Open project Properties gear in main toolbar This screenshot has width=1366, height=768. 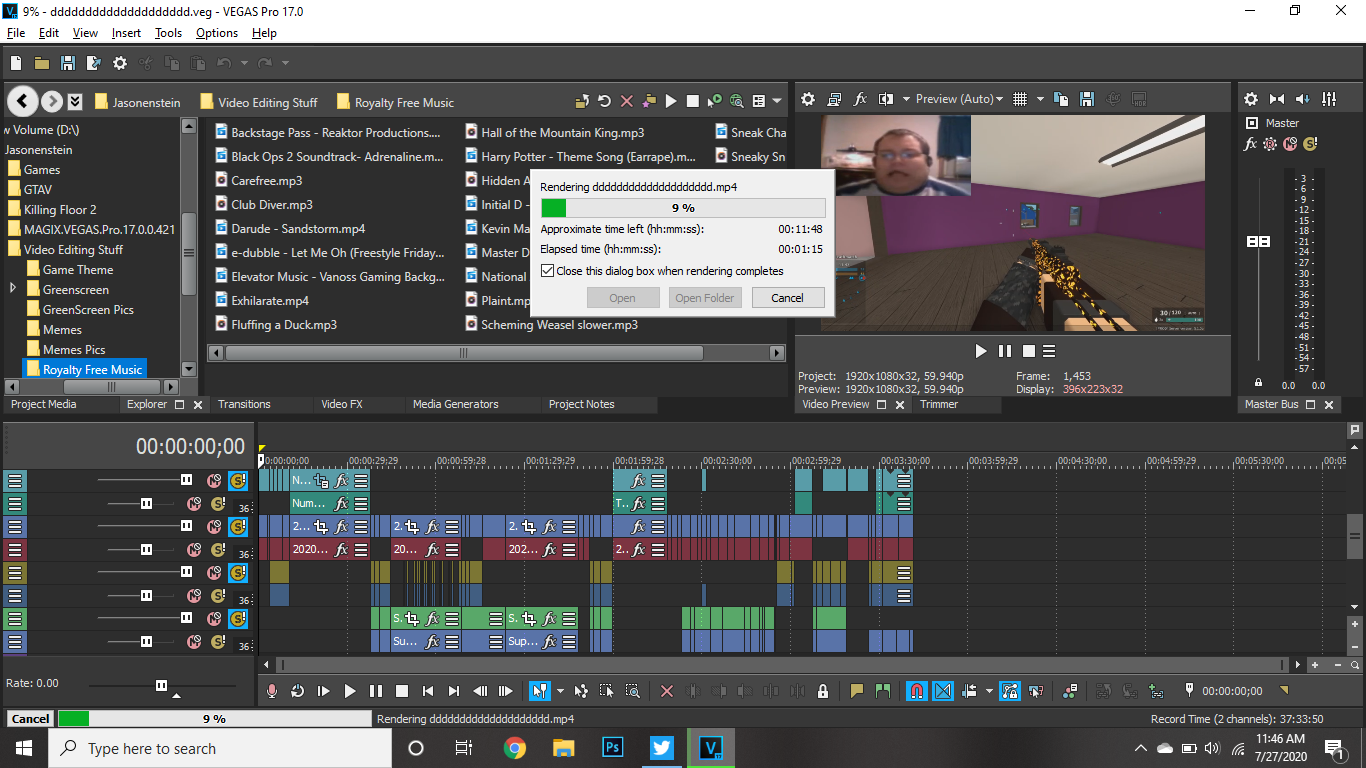pos(120,63)
